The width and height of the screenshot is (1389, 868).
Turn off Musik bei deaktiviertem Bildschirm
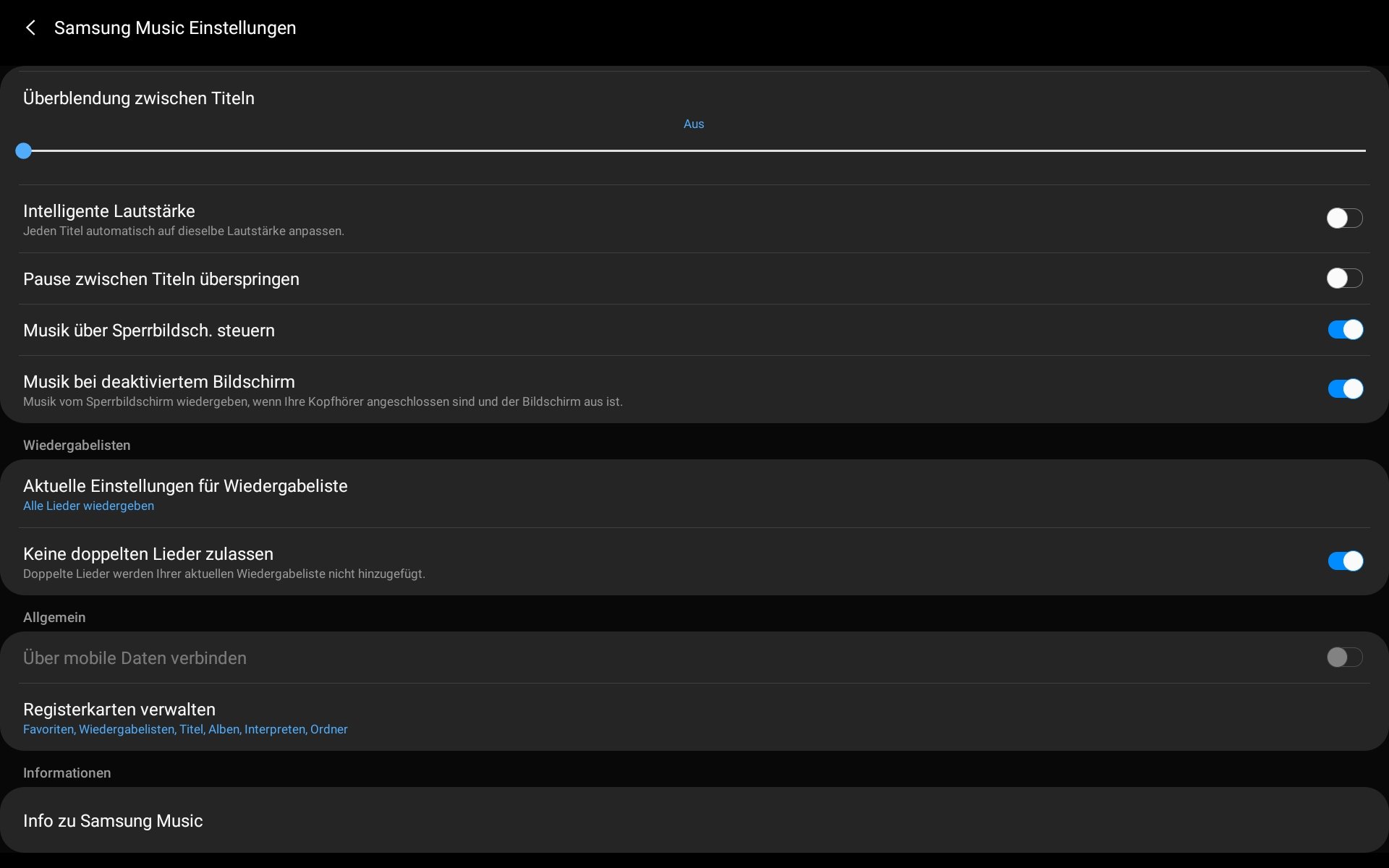coord(1345,389)
